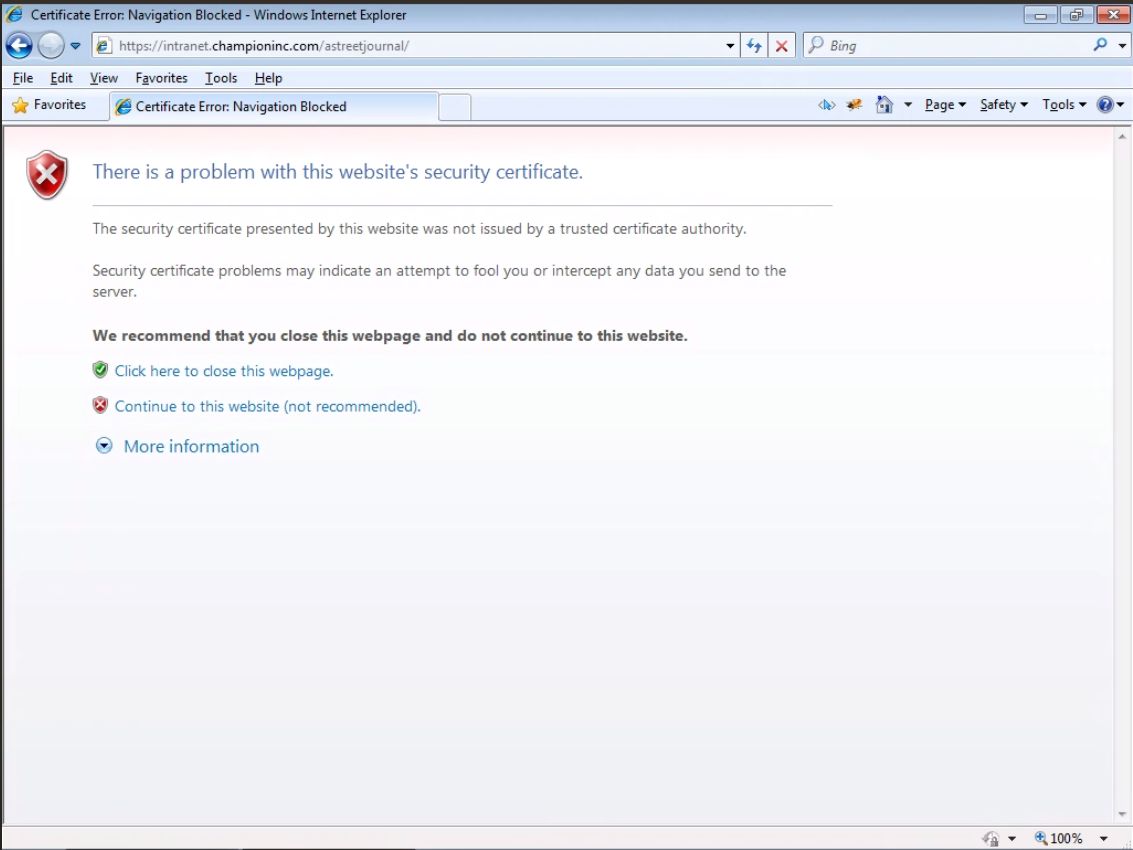Open the zoom level dropdown arrow
Image resolution: width=1133 pixels, height=850 pixels.
(1103, 838)
